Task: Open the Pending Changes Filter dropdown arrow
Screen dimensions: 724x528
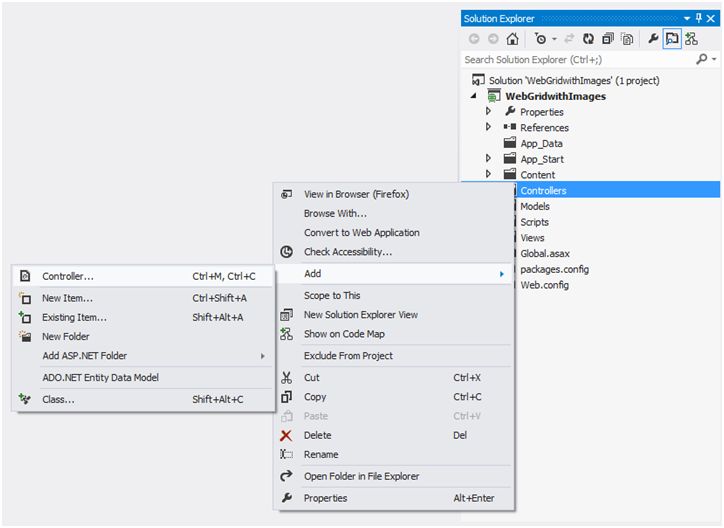Action: point(554,39)
